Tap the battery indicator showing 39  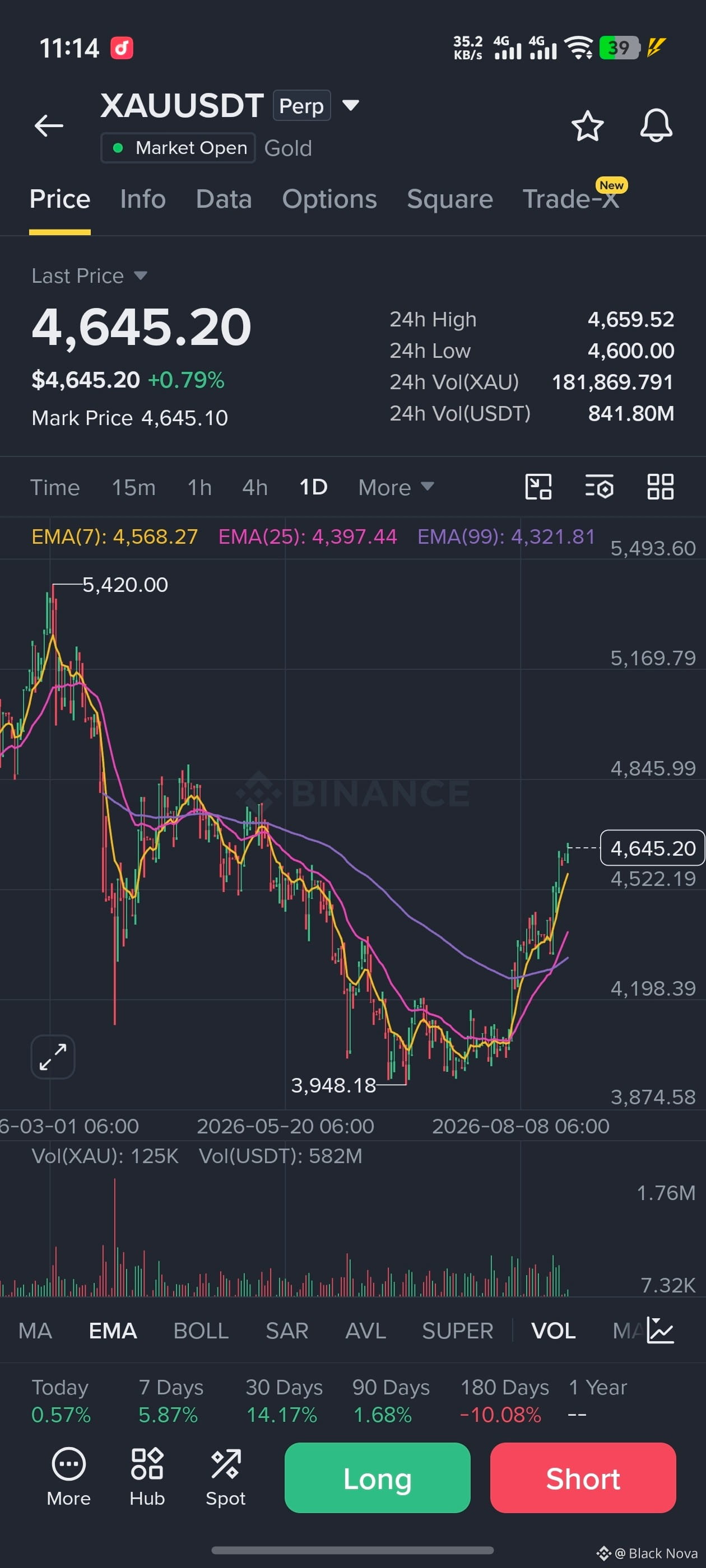(x=619, y=48)
